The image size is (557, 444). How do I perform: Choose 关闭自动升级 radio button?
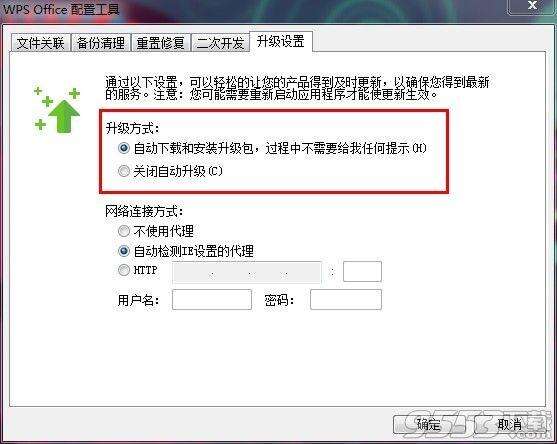coord(123,171)
